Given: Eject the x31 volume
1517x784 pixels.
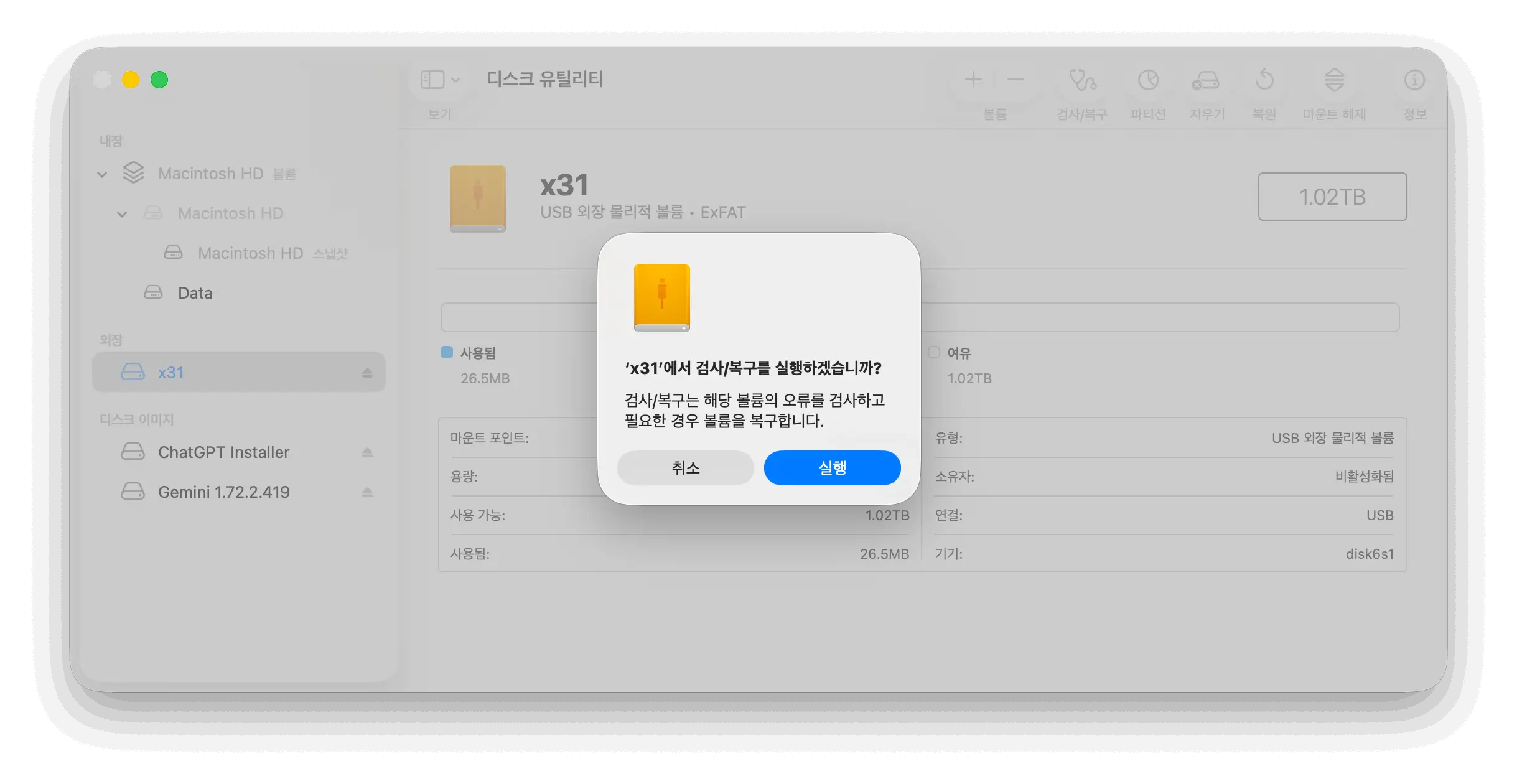Looking at the screenshot, I should click(367, 373).
